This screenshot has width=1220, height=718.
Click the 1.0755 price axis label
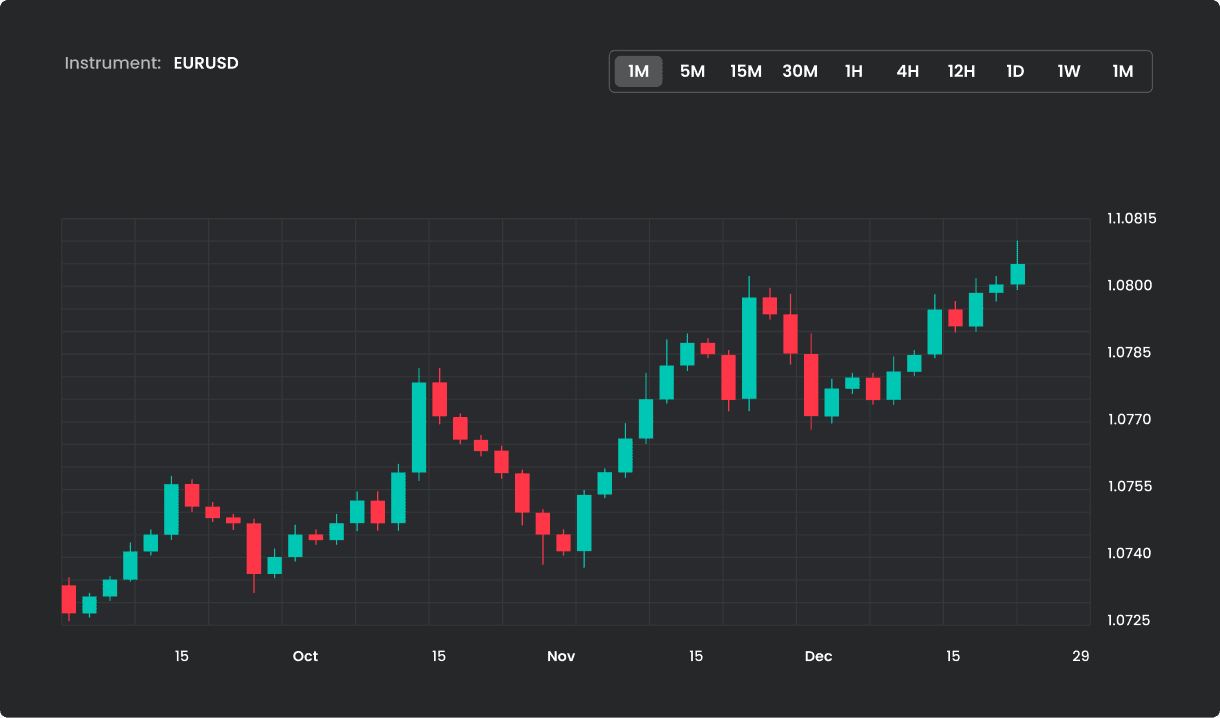click(x=1131, y=486)
